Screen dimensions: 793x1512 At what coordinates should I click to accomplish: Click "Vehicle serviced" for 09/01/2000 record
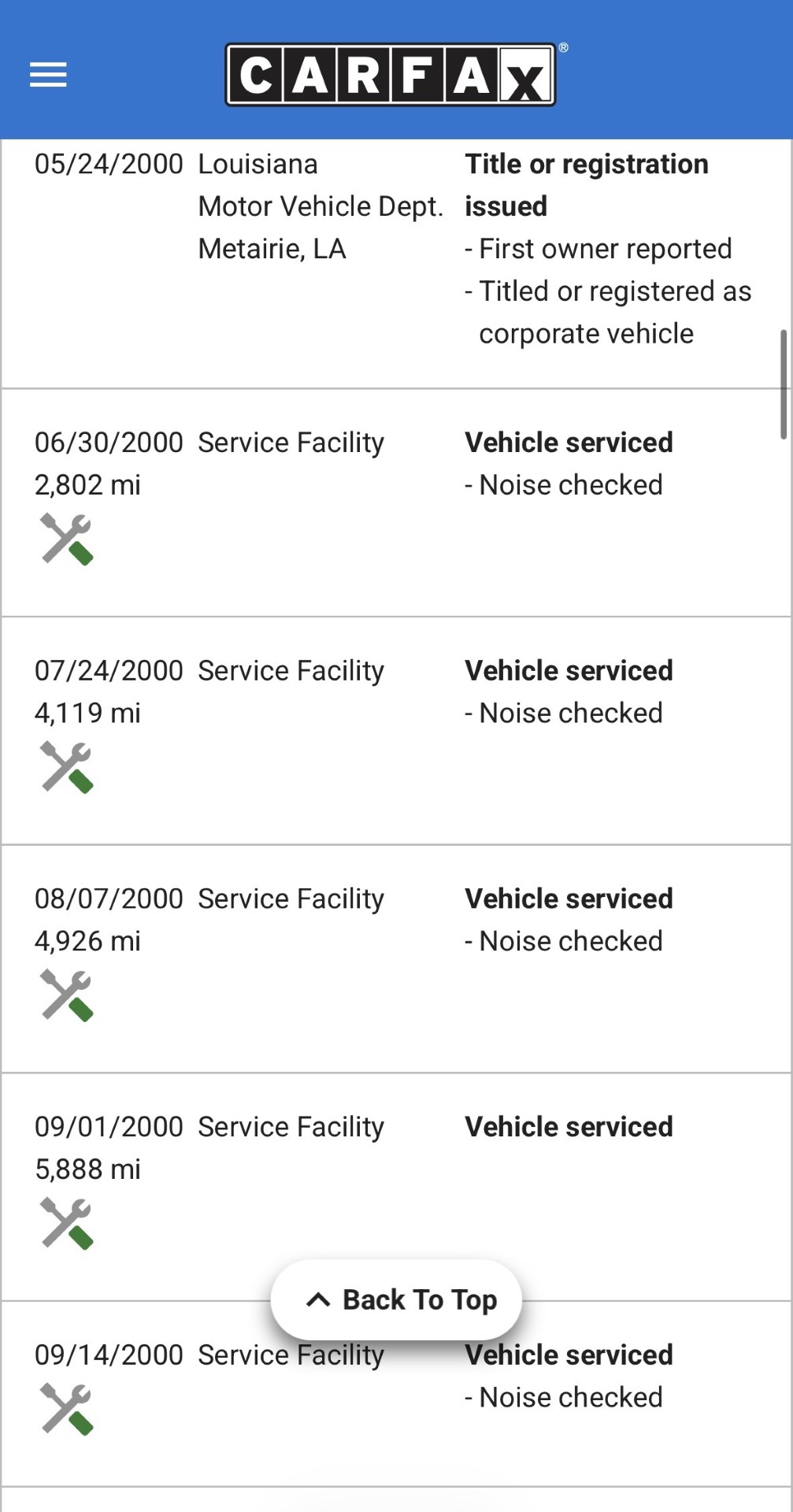coord(569,1127)
